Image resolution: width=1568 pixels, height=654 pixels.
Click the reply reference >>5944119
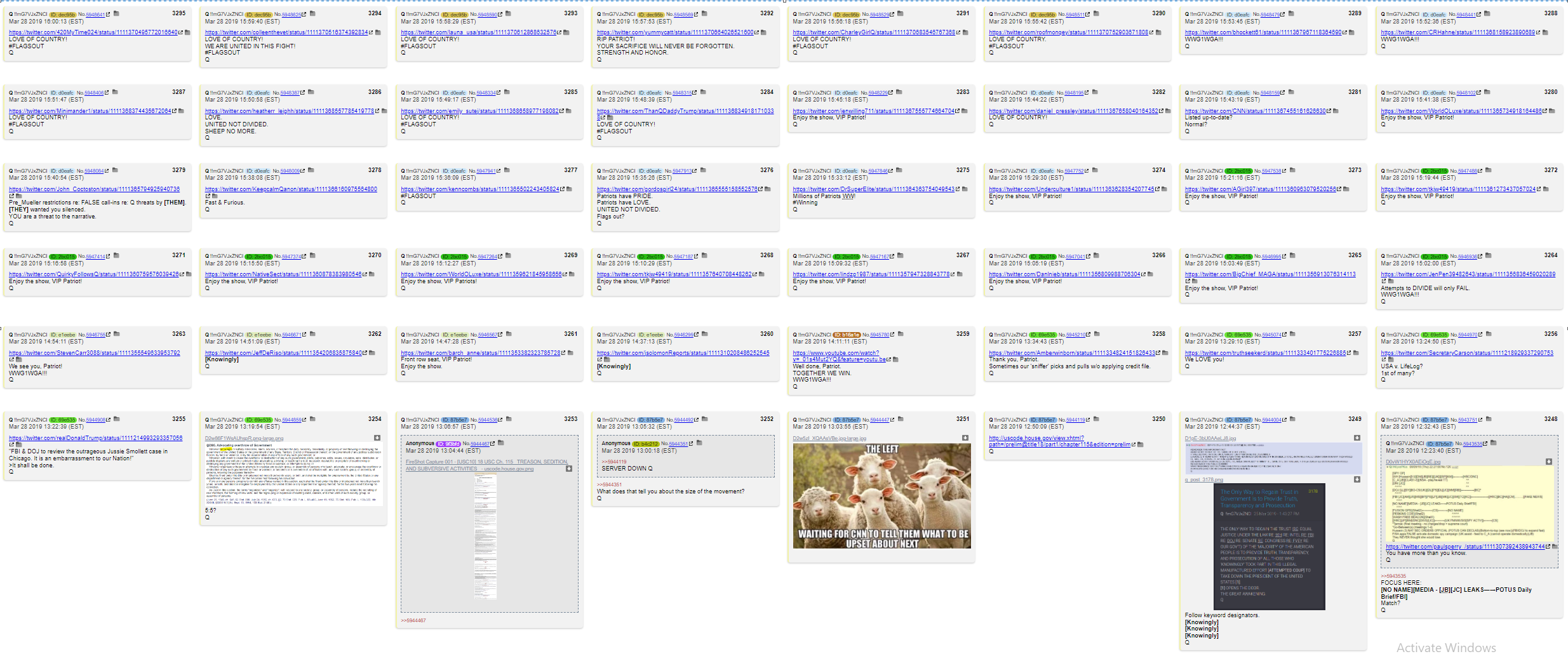614,462
